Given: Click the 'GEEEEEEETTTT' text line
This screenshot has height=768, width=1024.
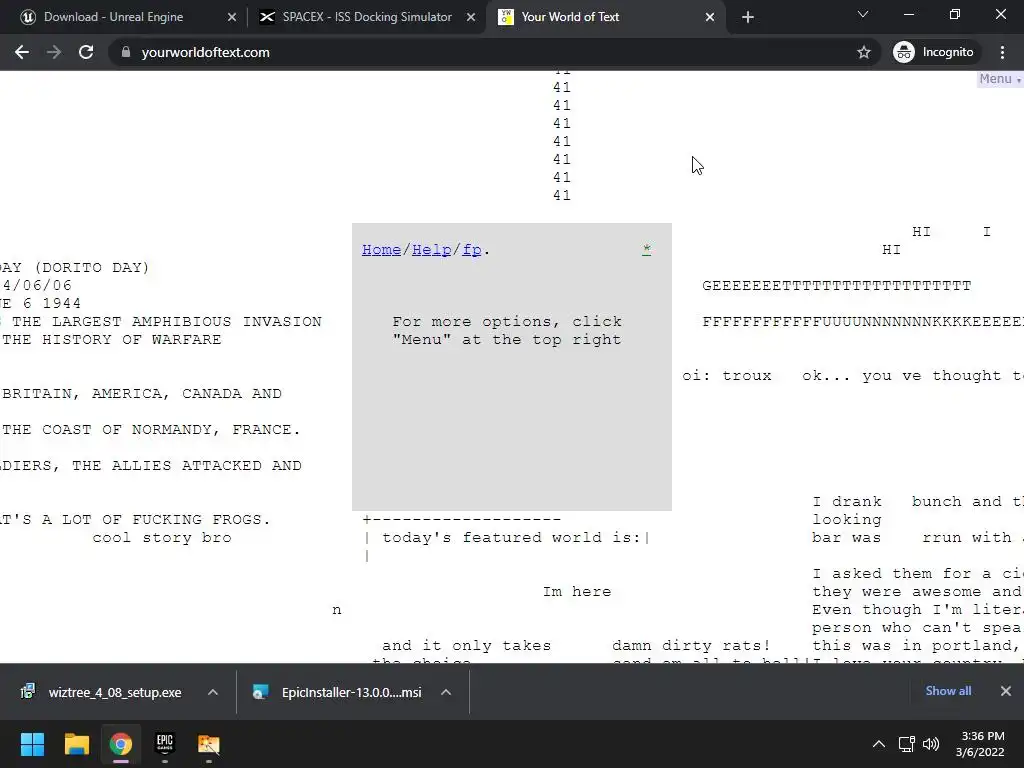Looking at the screenshot, I should tap(837, 285).
